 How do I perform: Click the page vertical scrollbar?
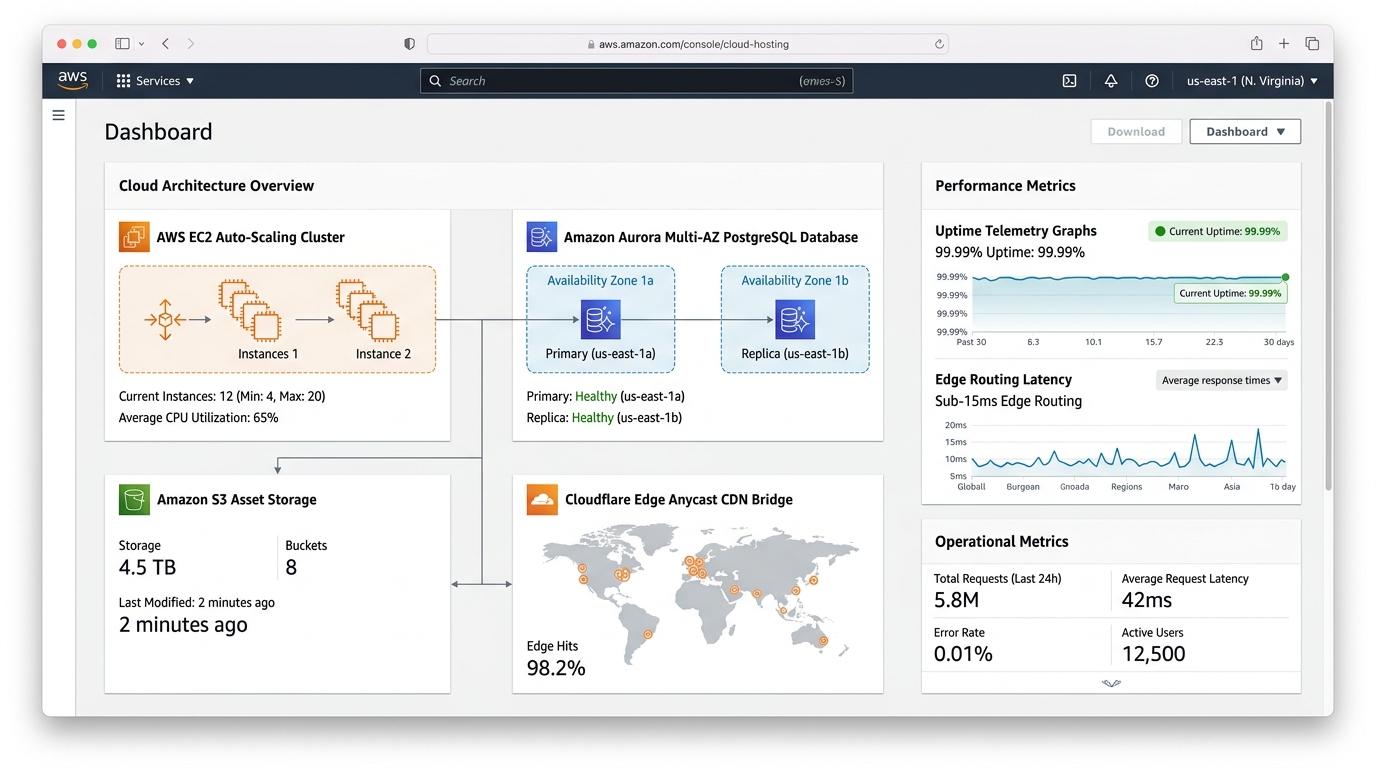pos(1328,295)
